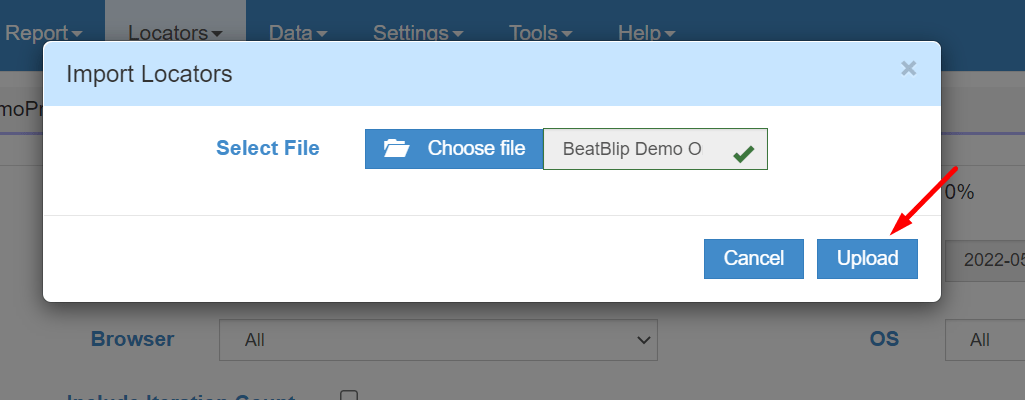Cancel the locator import
The height and width of the screenshot is (400, 1025).
[x=753, y=258]
